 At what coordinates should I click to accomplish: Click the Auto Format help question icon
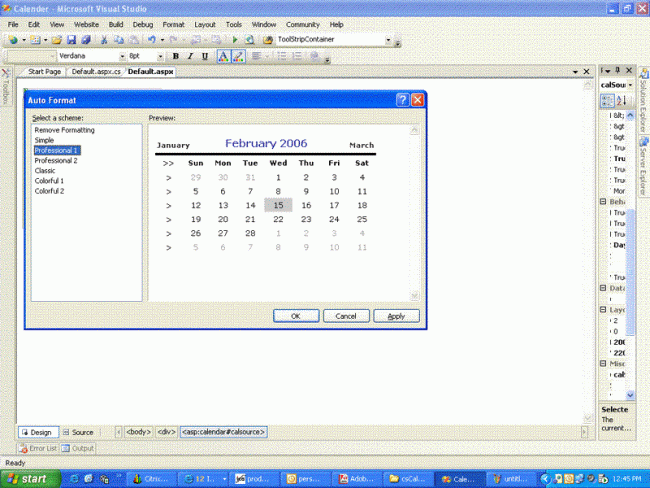[x=402, y=100]
